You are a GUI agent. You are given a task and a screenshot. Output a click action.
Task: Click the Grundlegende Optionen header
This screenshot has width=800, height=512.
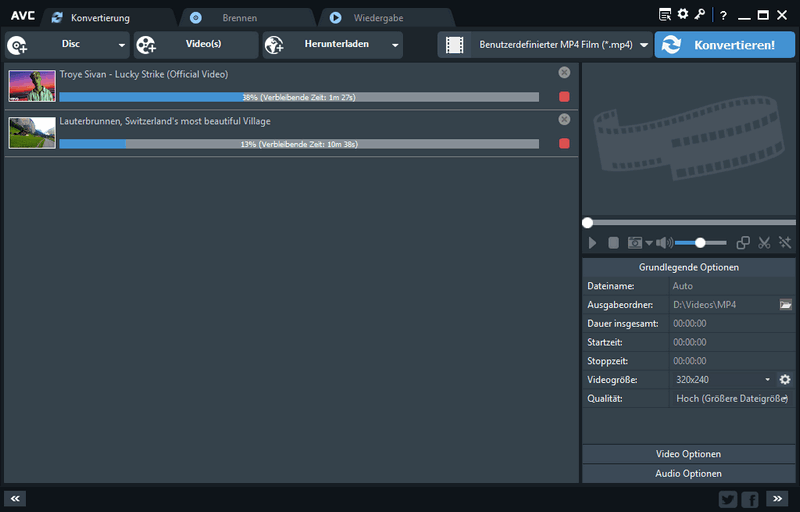[689, 267]
